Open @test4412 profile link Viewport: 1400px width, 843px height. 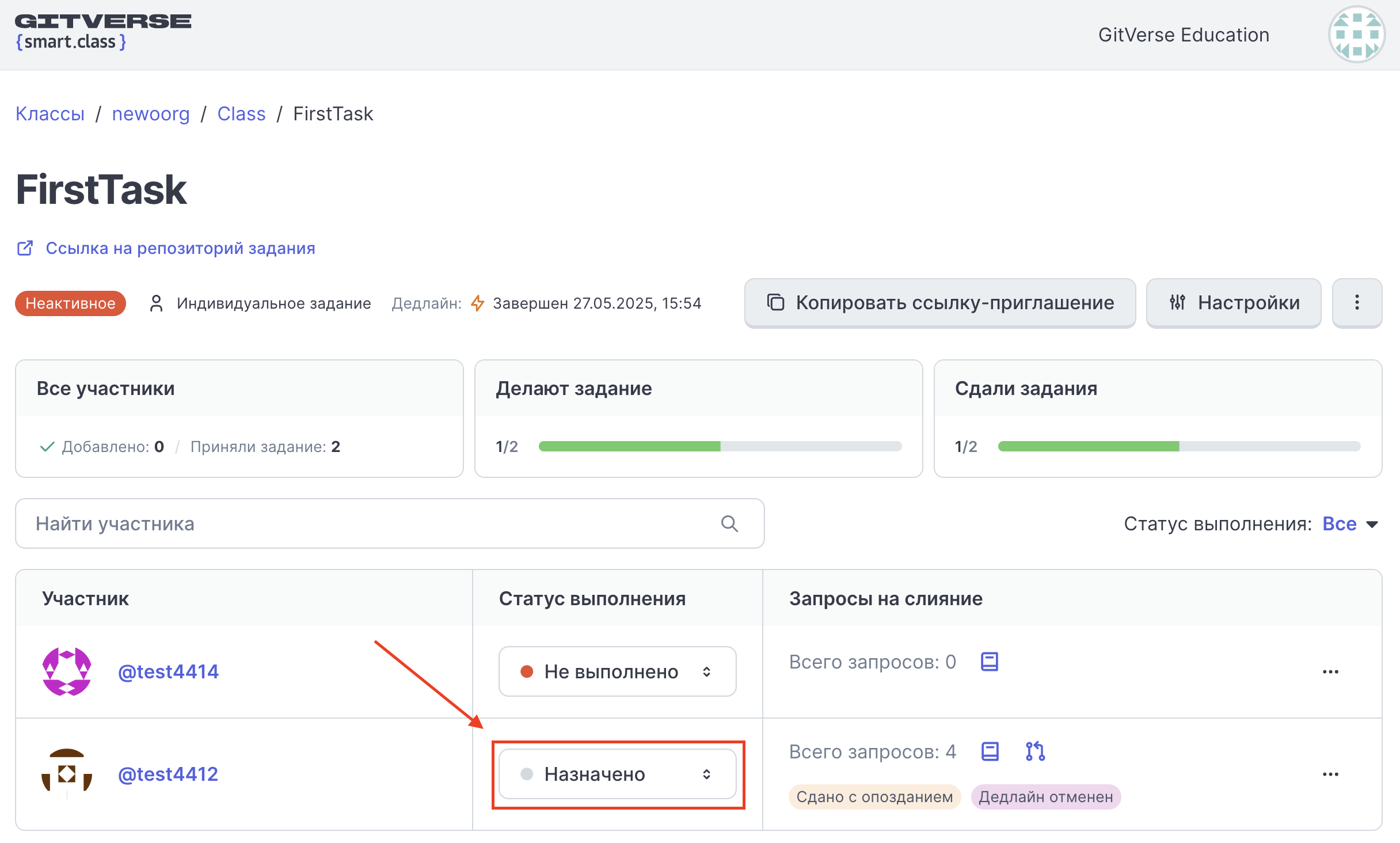tap(168, 774)
